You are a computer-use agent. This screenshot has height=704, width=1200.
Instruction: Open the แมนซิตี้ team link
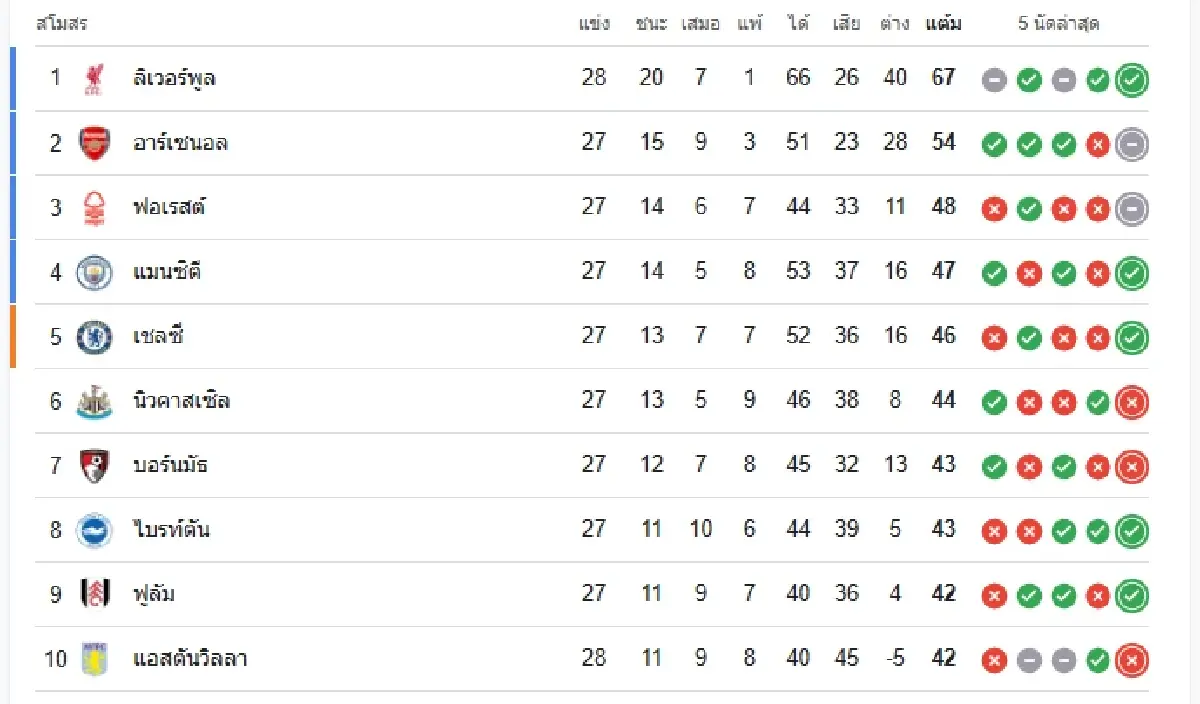pos(167,272)
